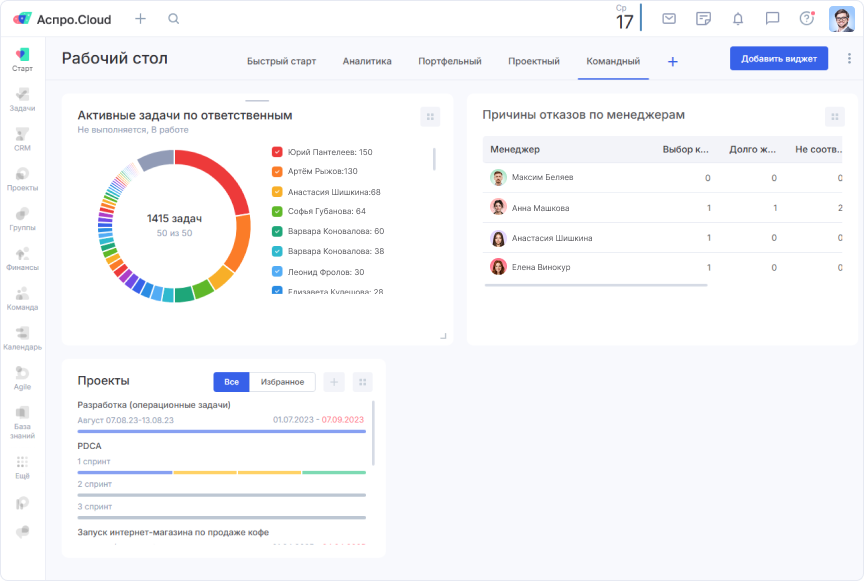Open the new dashboard plus next to tabs
864x581 pixels.
coord(672,60)
